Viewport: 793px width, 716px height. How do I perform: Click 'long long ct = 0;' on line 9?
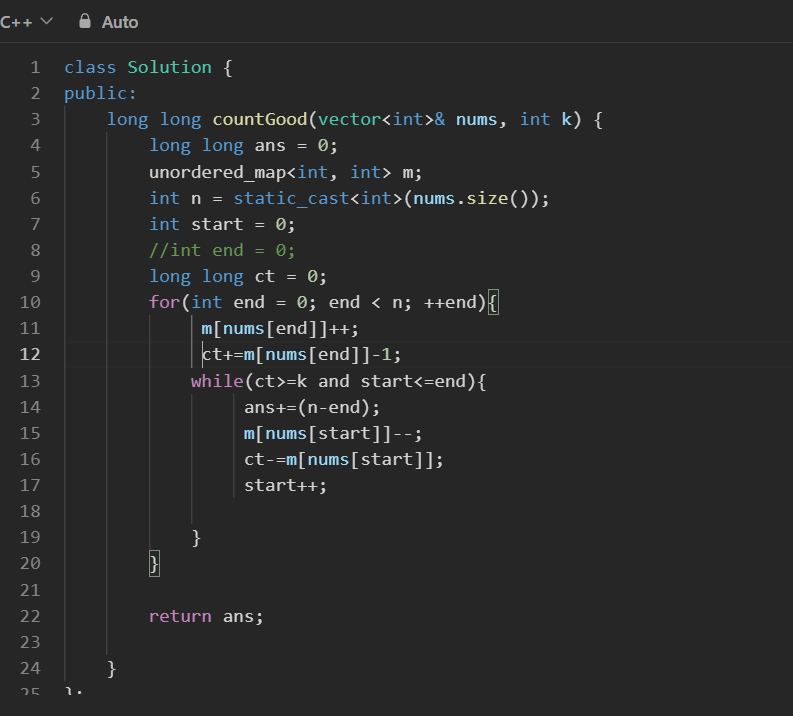point(238,277)
